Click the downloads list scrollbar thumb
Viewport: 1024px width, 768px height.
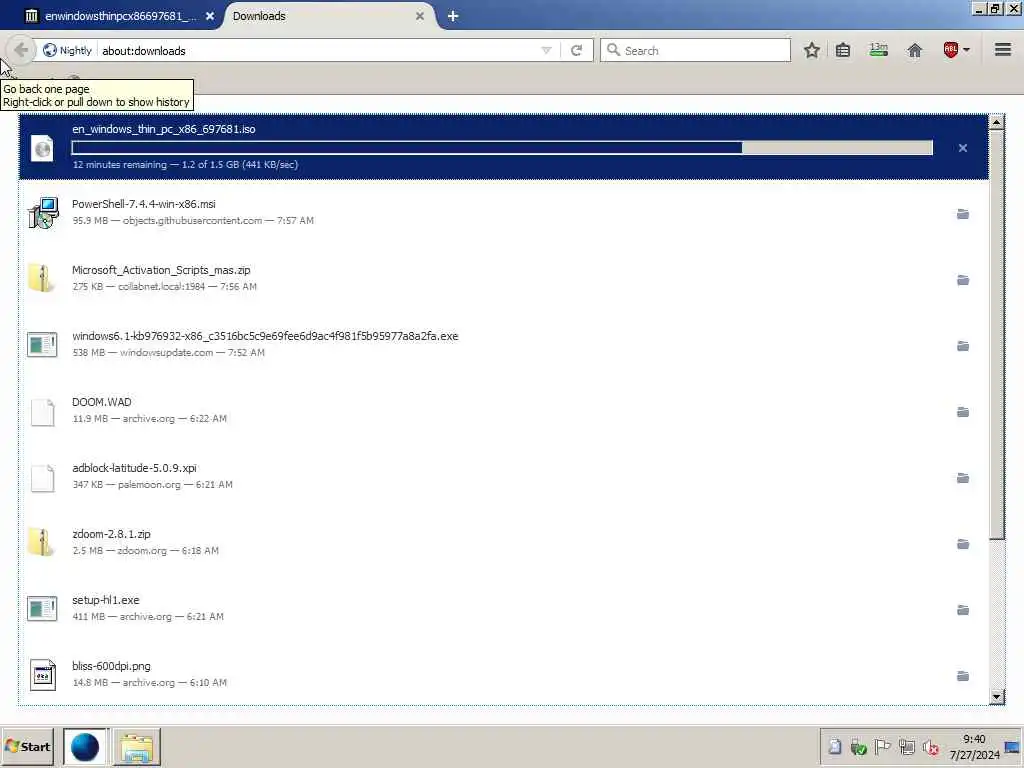[996, 334]
